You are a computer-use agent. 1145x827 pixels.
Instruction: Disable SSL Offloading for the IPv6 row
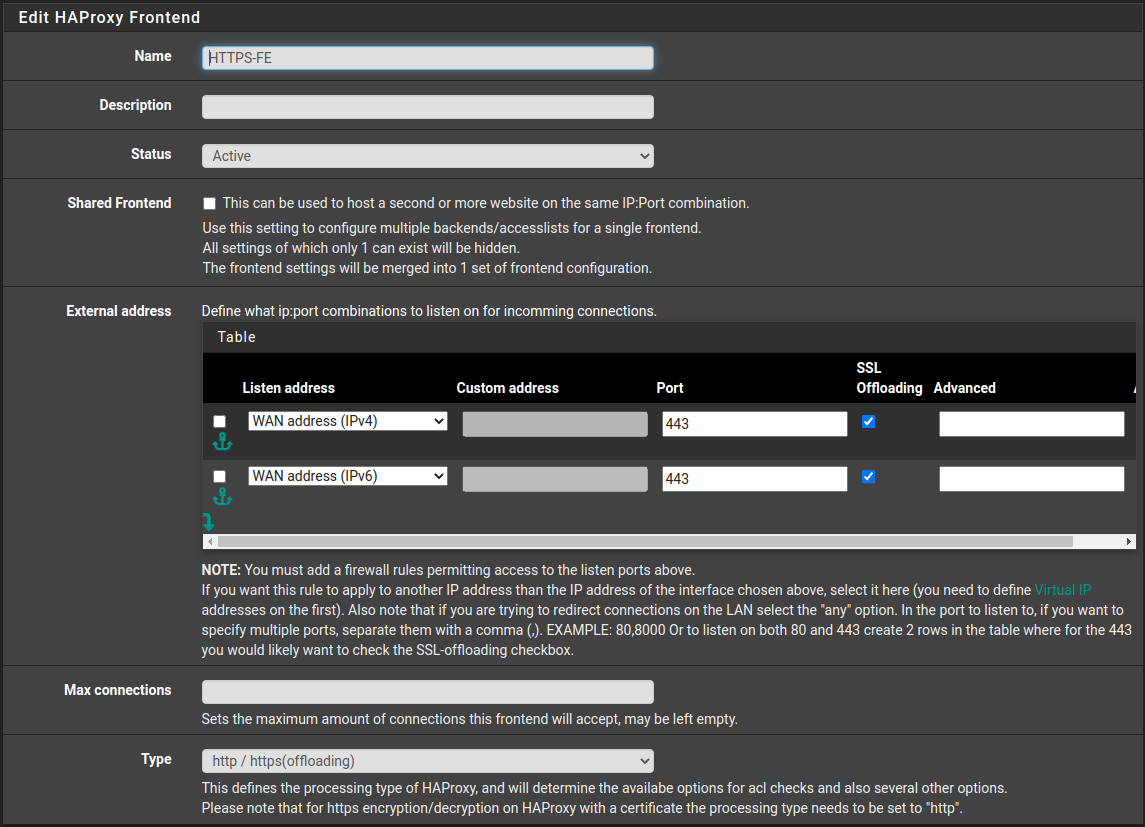tap(867, 476)
